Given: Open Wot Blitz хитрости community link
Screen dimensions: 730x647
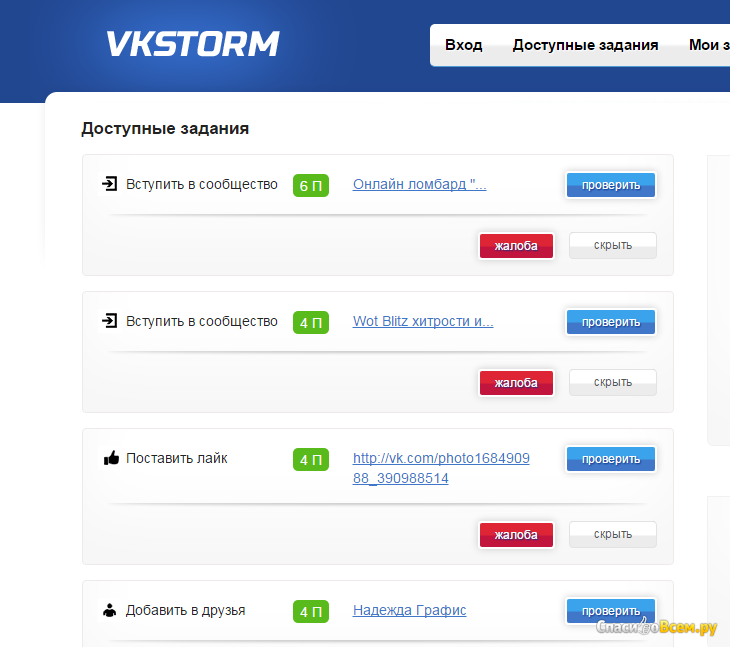Looking at the screenshot, I should [x=423, y=321].
